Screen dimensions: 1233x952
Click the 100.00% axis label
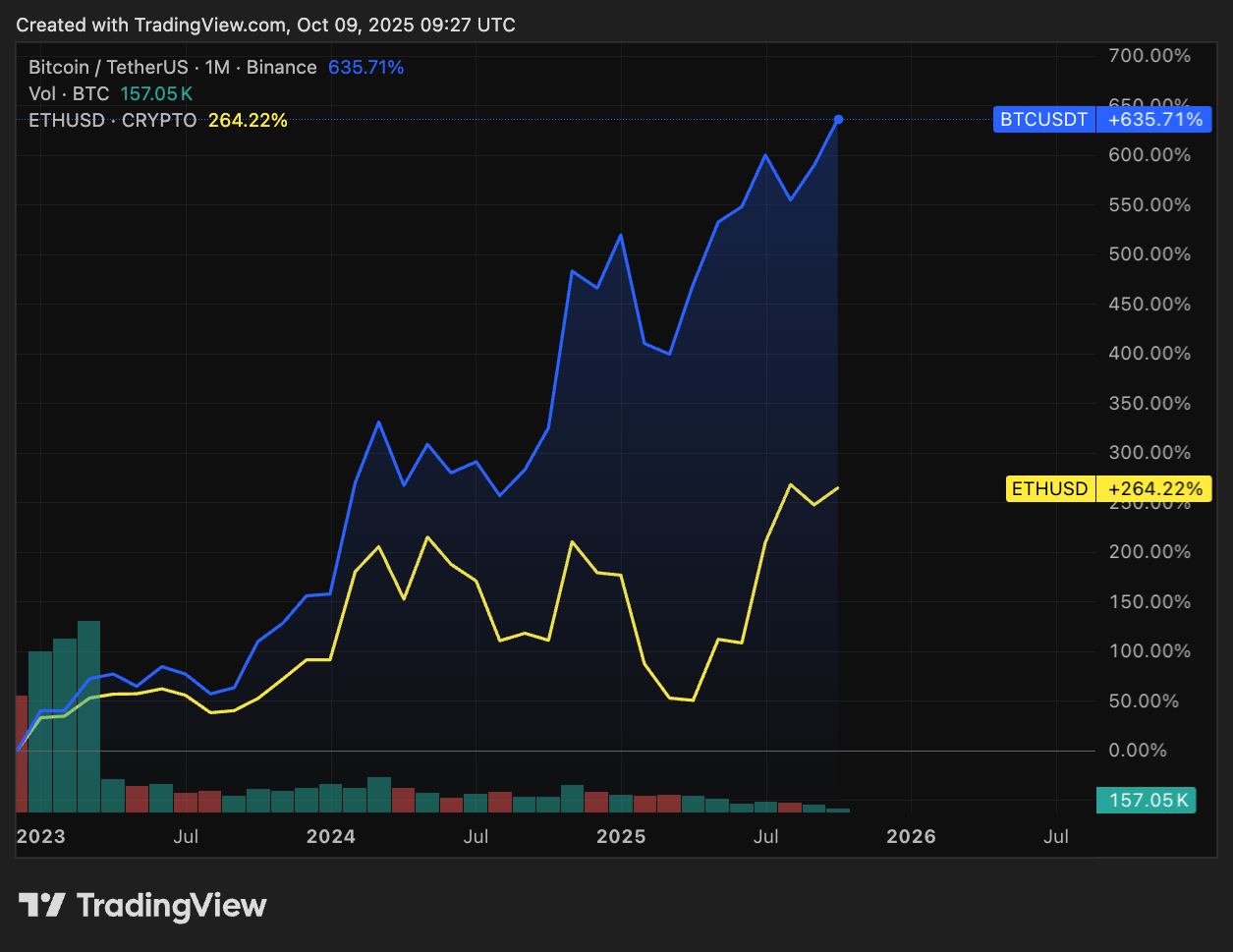[x=1149, y=651]
